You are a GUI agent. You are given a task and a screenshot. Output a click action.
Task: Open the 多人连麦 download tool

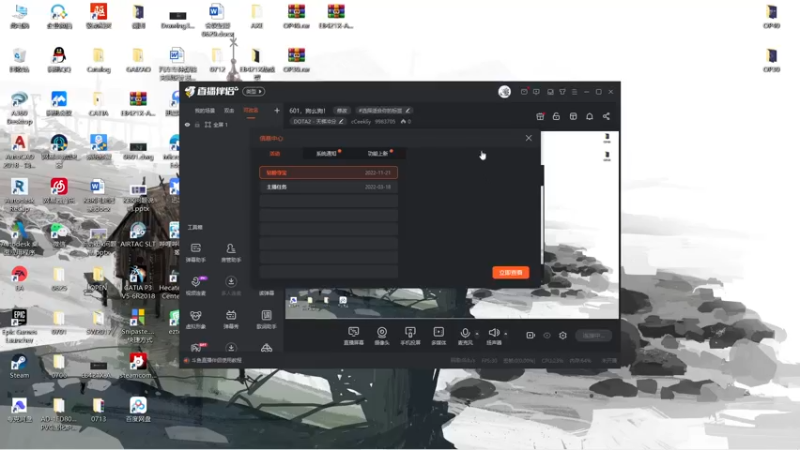(x=231, y=286)
